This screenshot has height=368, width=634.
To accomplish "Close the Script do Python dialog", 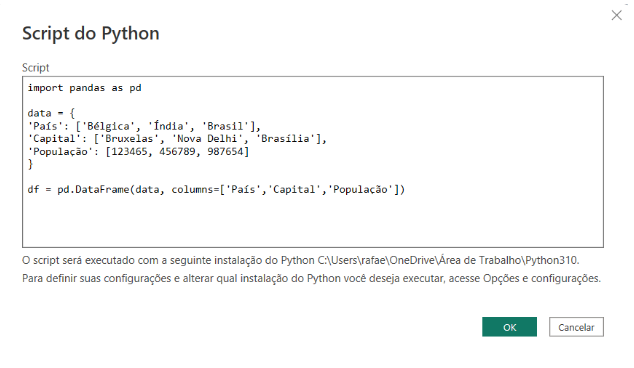I will tap(616, 15).
